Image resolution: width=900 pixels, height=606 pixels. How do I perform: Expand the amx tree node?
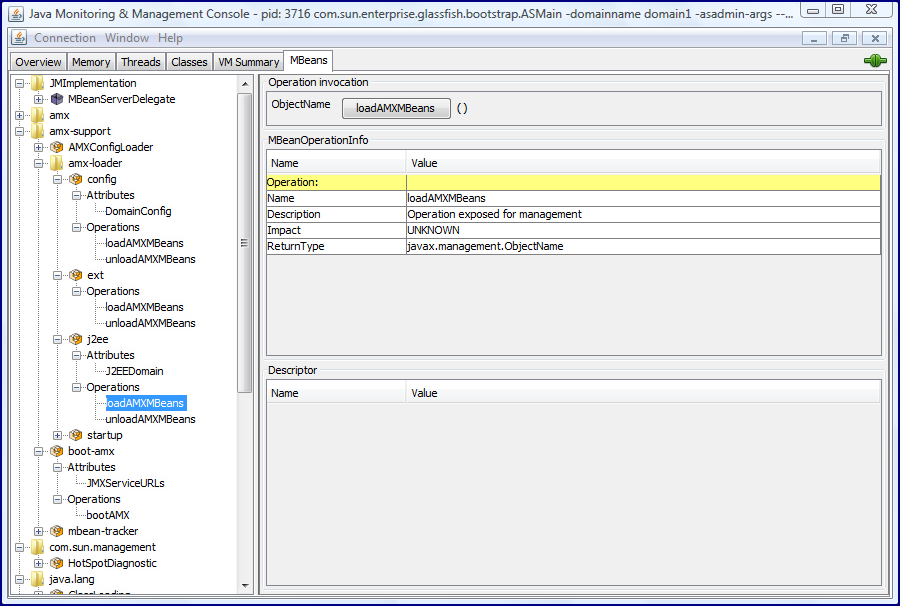tap(20, 115)
